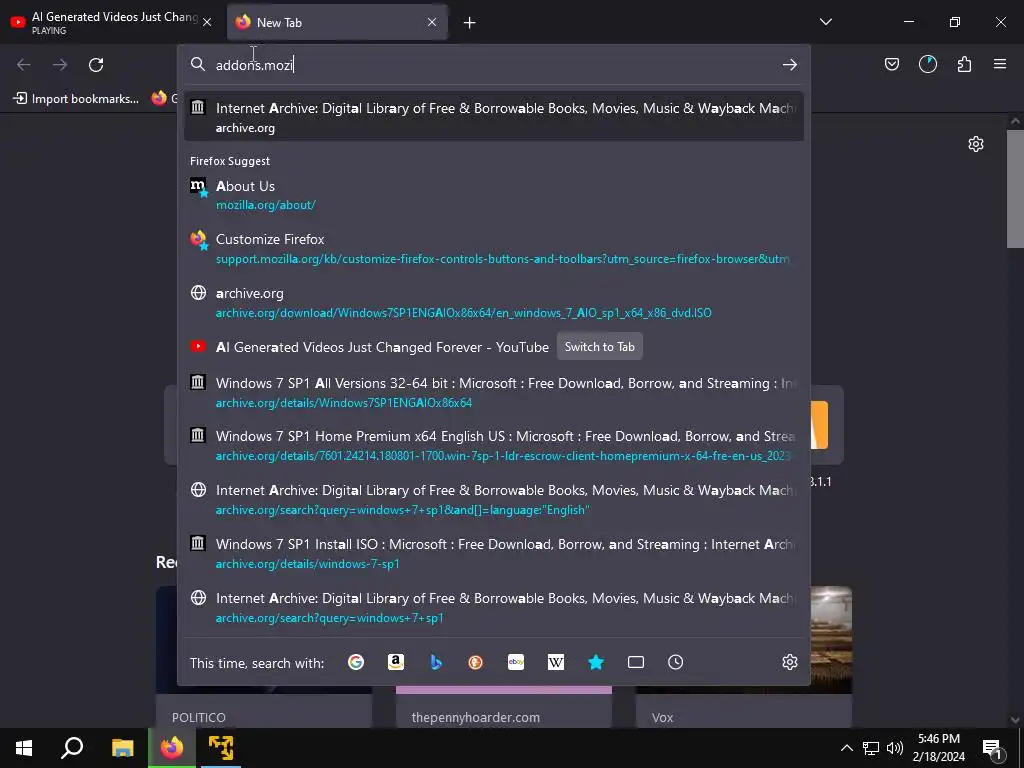Search bookmarks using the star icon
The width and height of the screenshot is (1024, 768).
tap(596, 662)
